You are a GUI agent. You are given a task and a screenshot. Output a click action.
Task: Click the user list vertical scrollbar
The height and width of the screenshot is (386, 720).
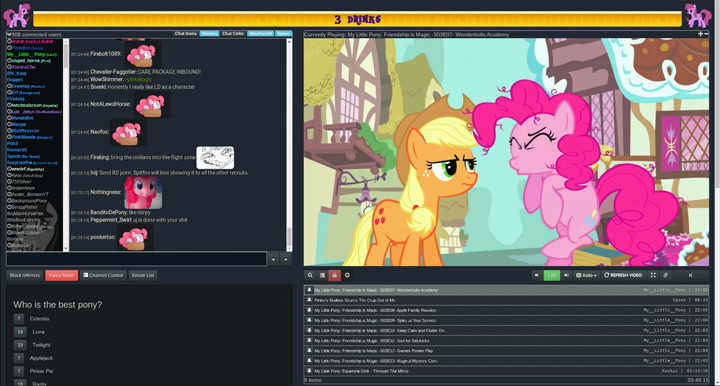pos(66,145)
